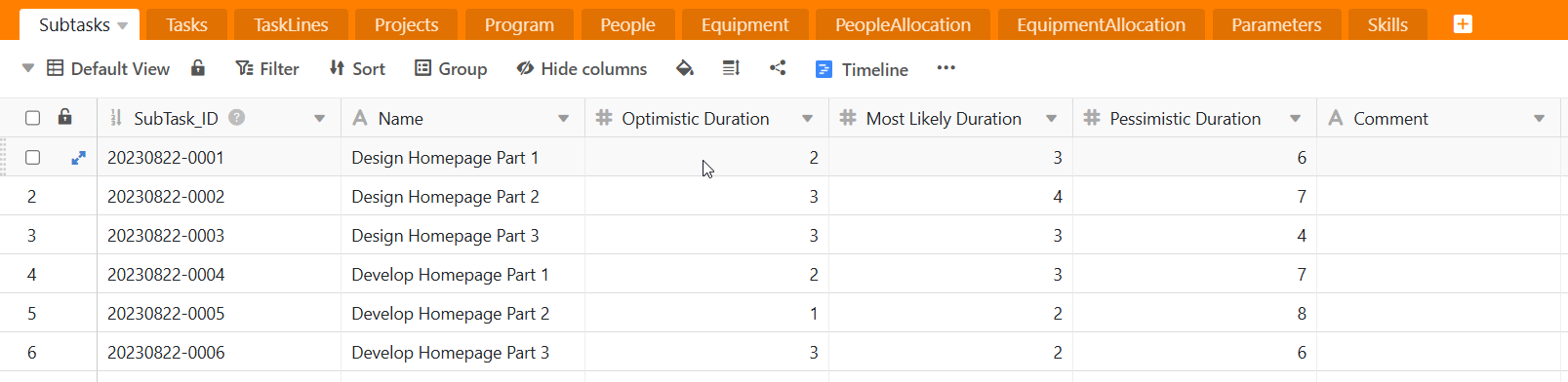Screen dimensions: 1568x382
Task: Click the Comment cell for Design Homepage Part 1
Action: pos(1438,157)
